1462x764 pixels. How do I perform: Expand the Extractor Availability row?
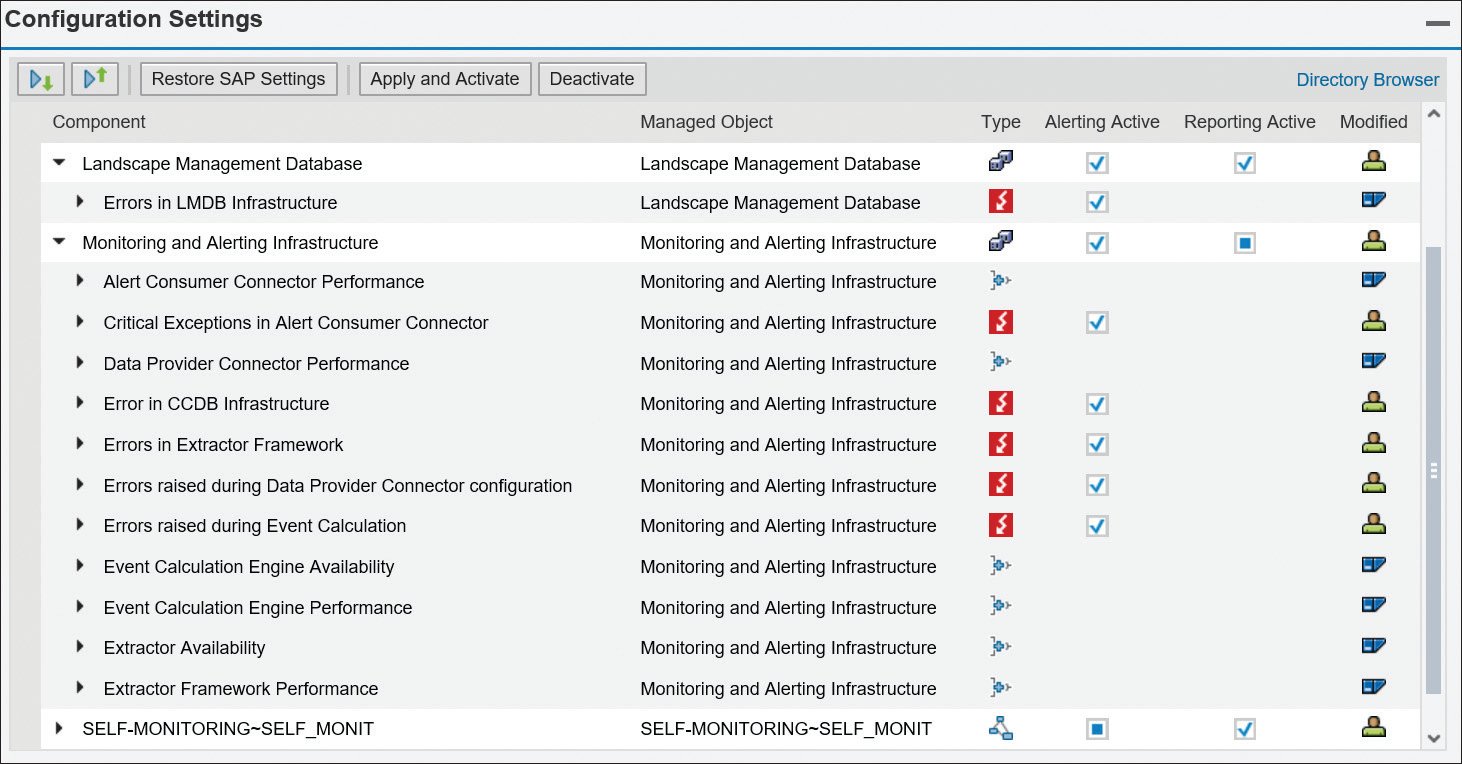tap(80, 646)
